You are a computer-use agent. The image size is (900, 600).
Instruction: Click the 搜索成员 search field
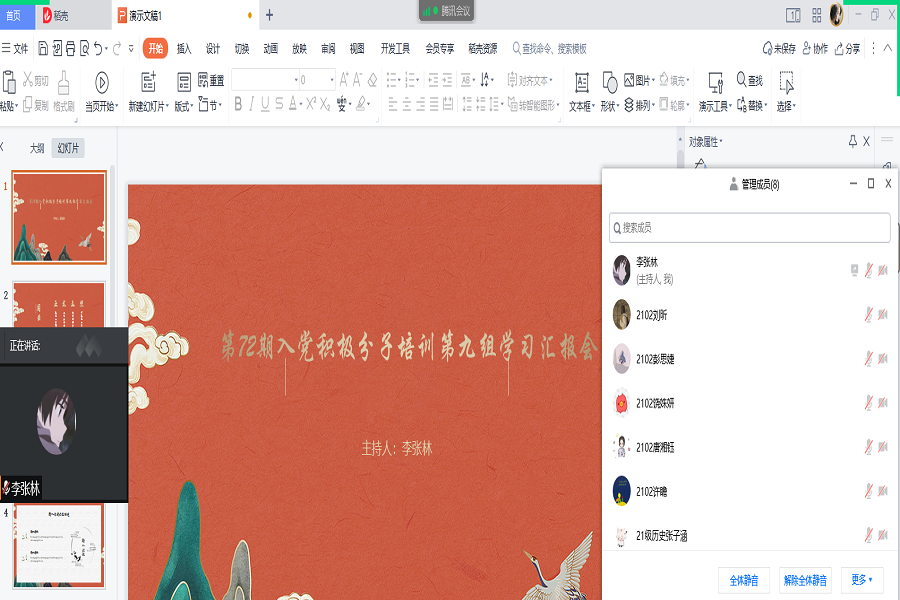point(750,228)
